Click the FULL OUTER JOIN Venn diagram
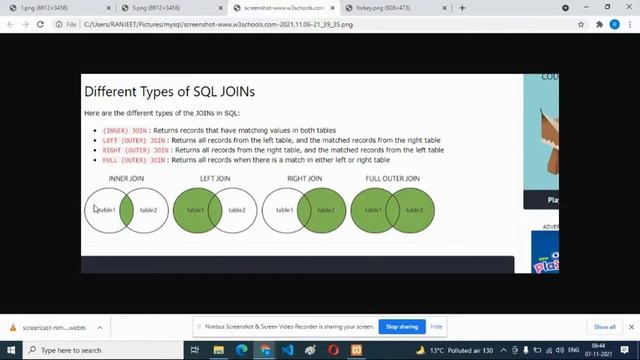Viewport: 640px width, 360px height. 393,210
